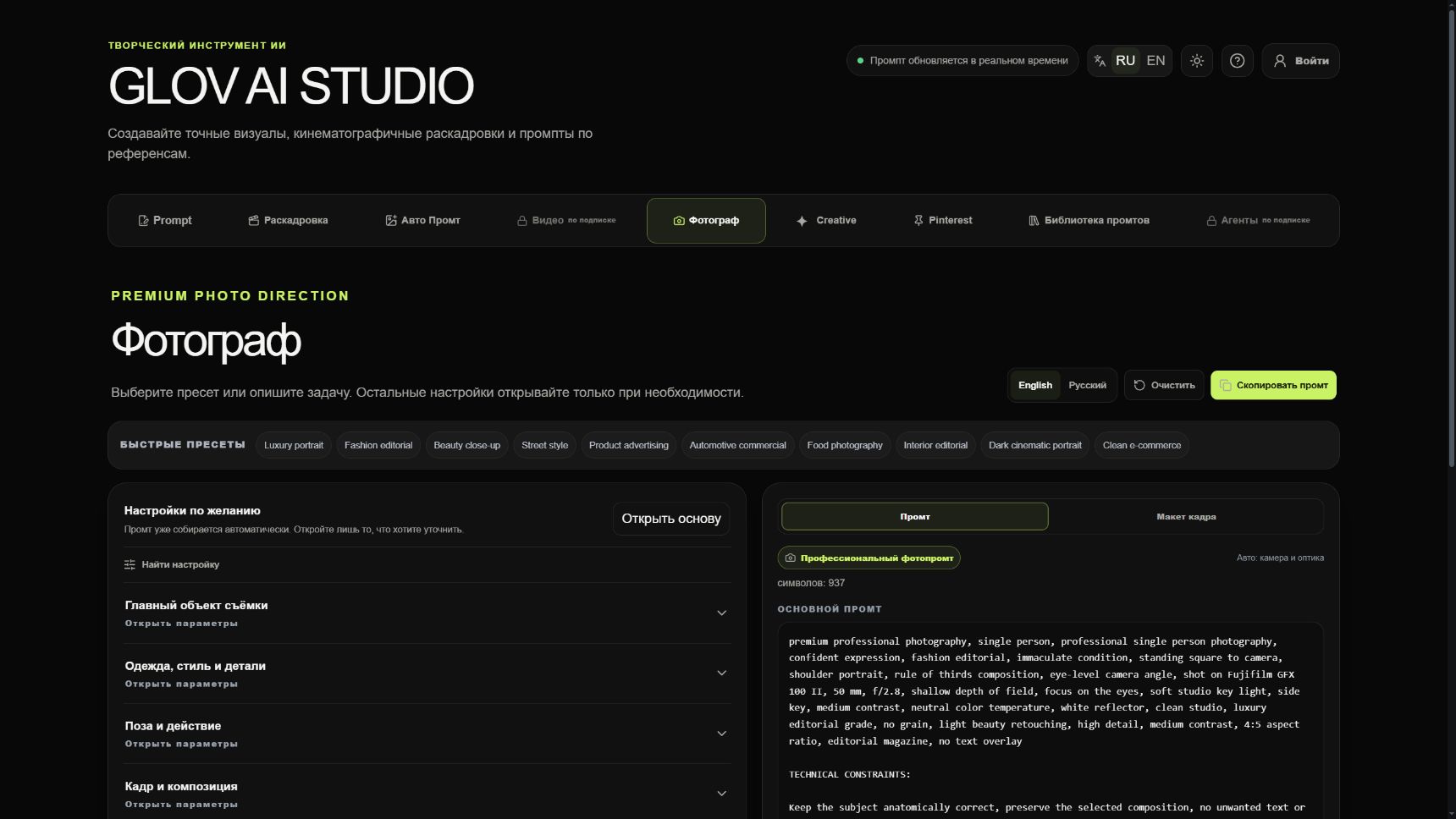
Task: Toggle the light/dark theme sun icon
Action: [1196, 61]
